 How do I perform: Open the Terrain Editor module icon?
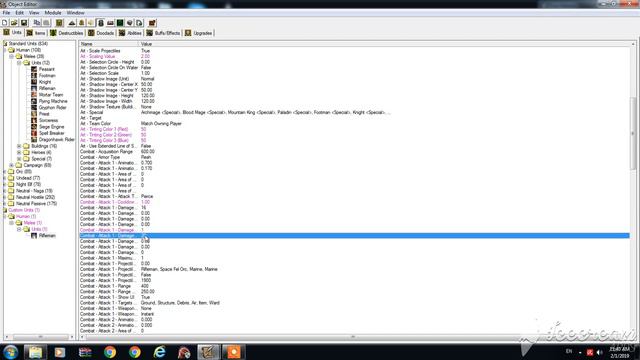pyautogui.click(x=72, y=23)
